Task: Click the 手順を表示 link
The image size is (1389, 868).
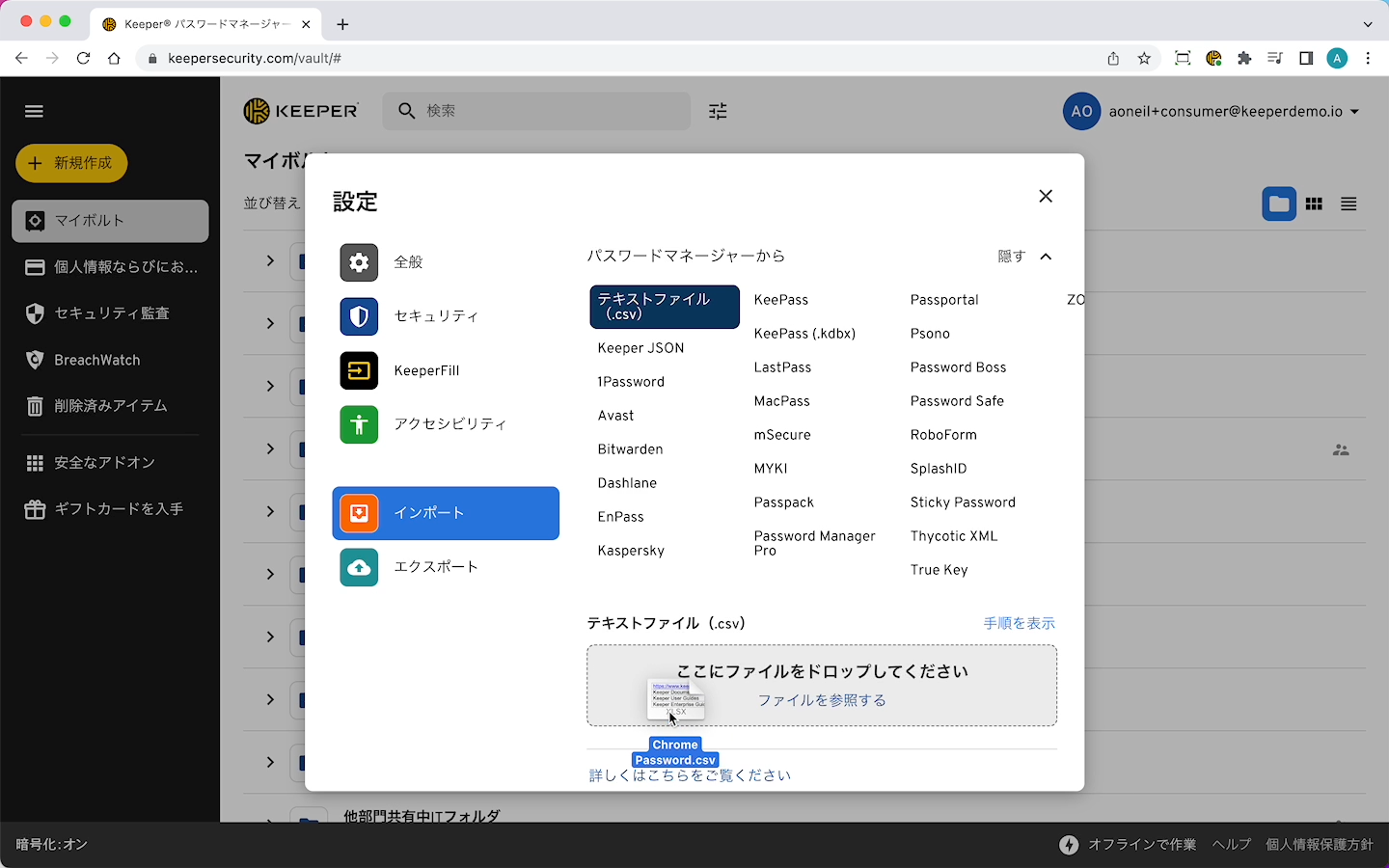Action: pos(1019,623)
